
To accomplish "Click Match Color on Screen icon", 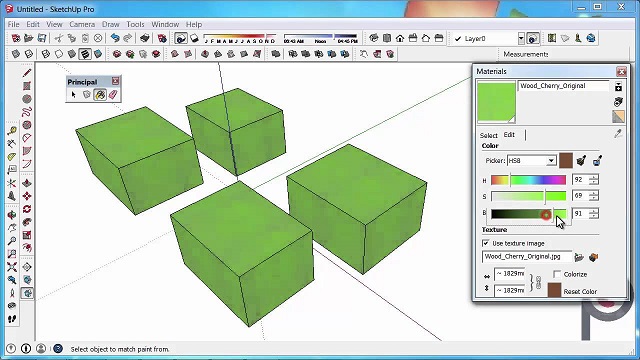I will 597,161.
